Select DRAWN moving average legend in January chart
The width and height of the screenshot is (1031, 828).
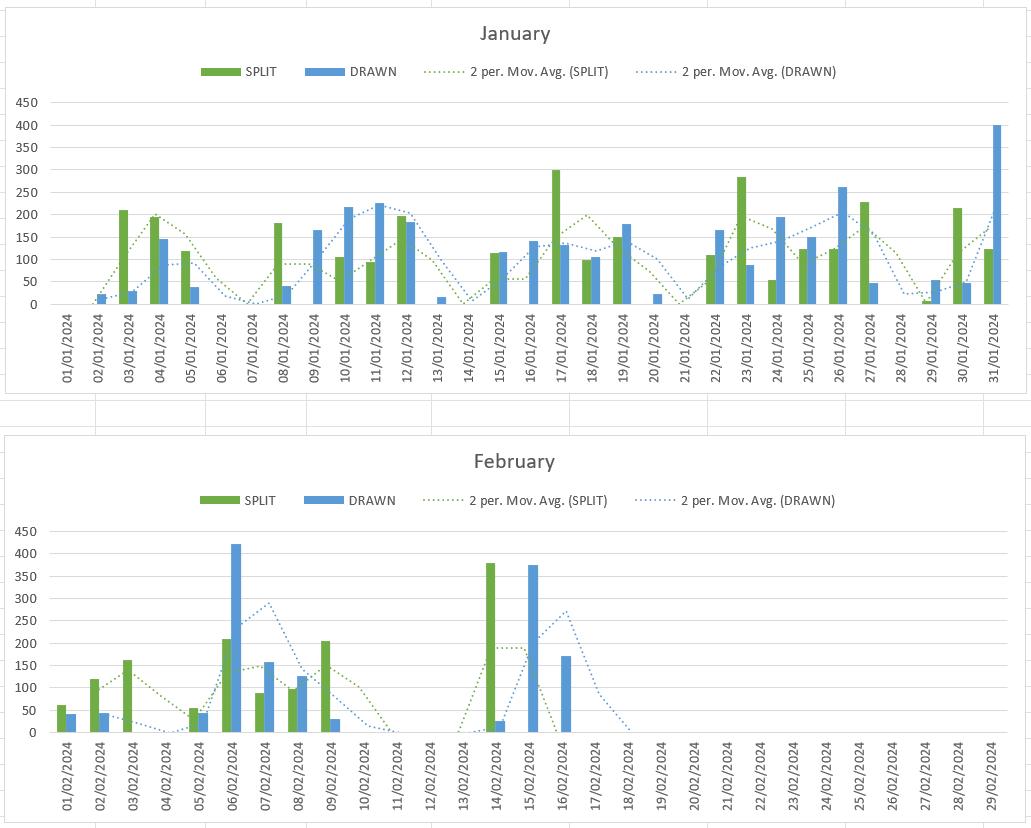click(736, 72)
